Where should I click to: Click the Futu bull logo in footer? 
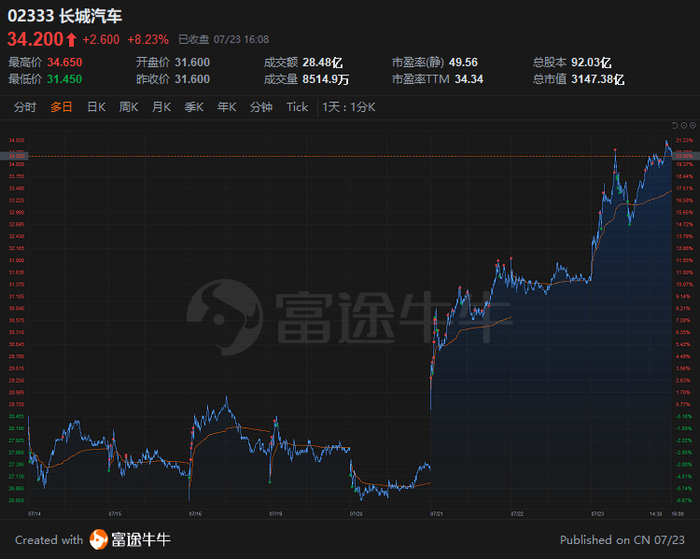(98, 539)
